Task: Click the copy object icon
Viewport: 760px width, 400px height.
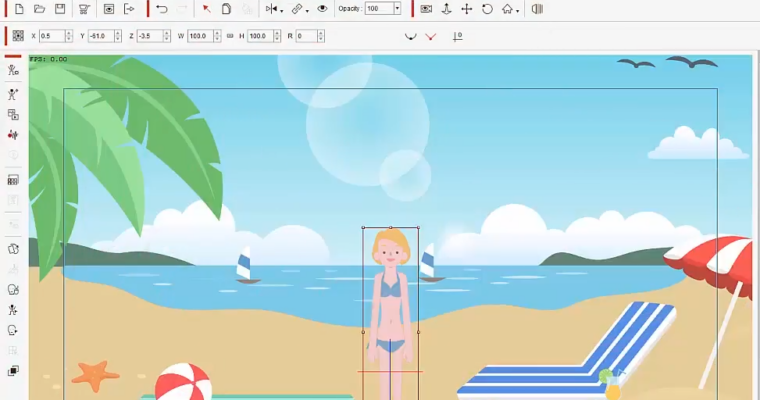Action: (226, 9)
